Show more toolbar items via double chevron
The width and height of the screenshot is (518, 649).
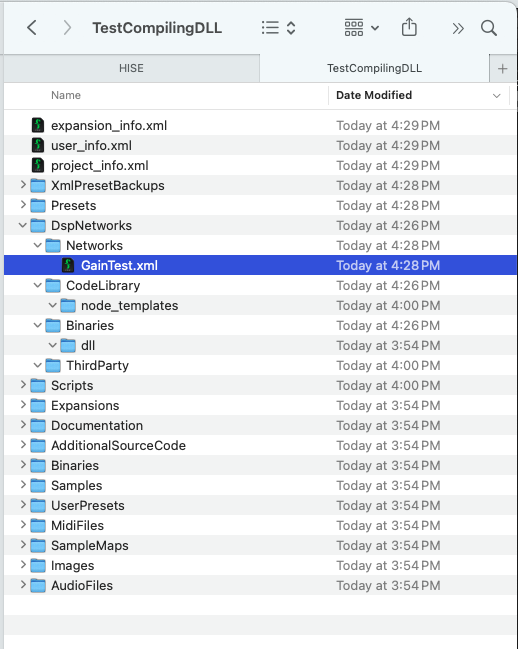coord(458,29)
